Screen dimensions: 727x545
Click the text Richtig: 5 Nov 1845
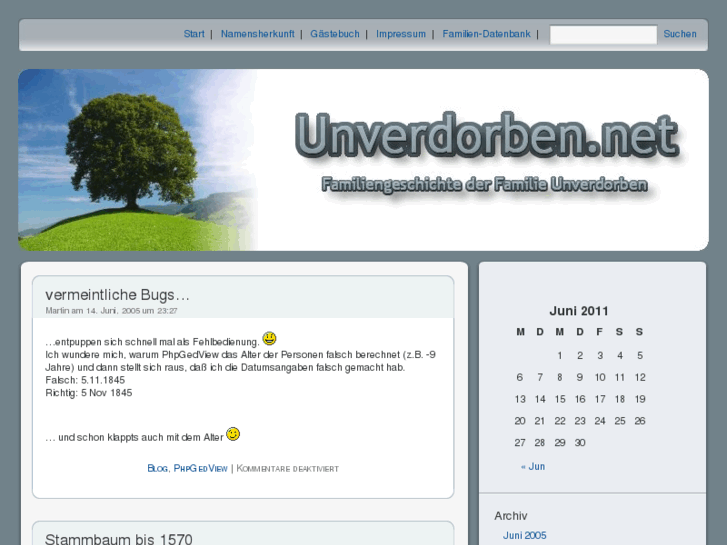[89, 393]
